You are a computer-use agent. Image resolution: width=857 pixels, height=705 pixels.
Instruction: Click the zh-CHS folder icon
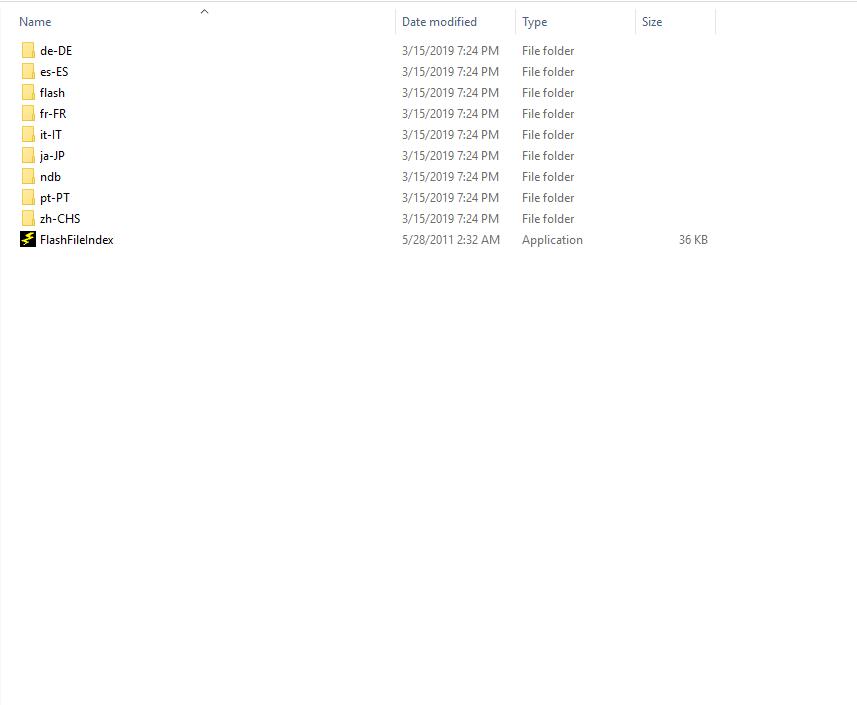tap(28, 219)
